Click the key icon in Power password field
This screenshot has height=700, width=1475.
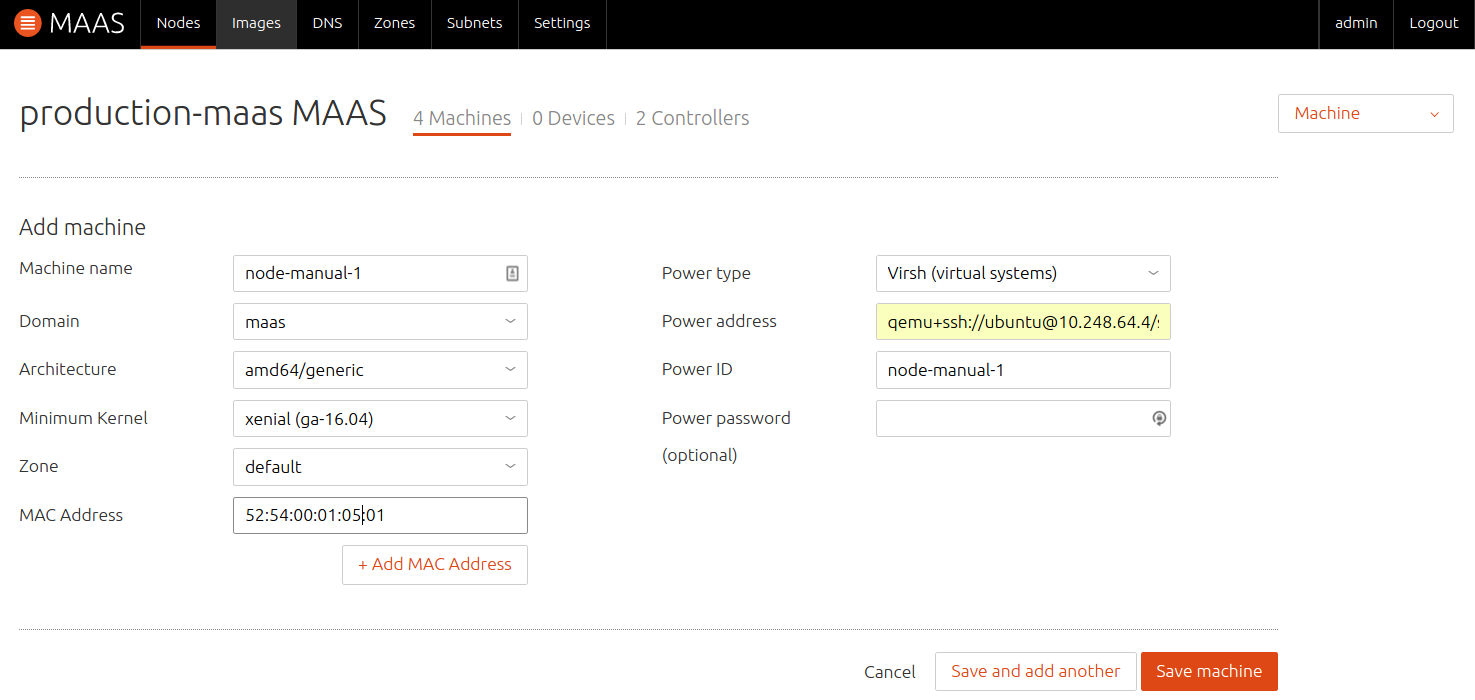click(x=1158, y=419)
